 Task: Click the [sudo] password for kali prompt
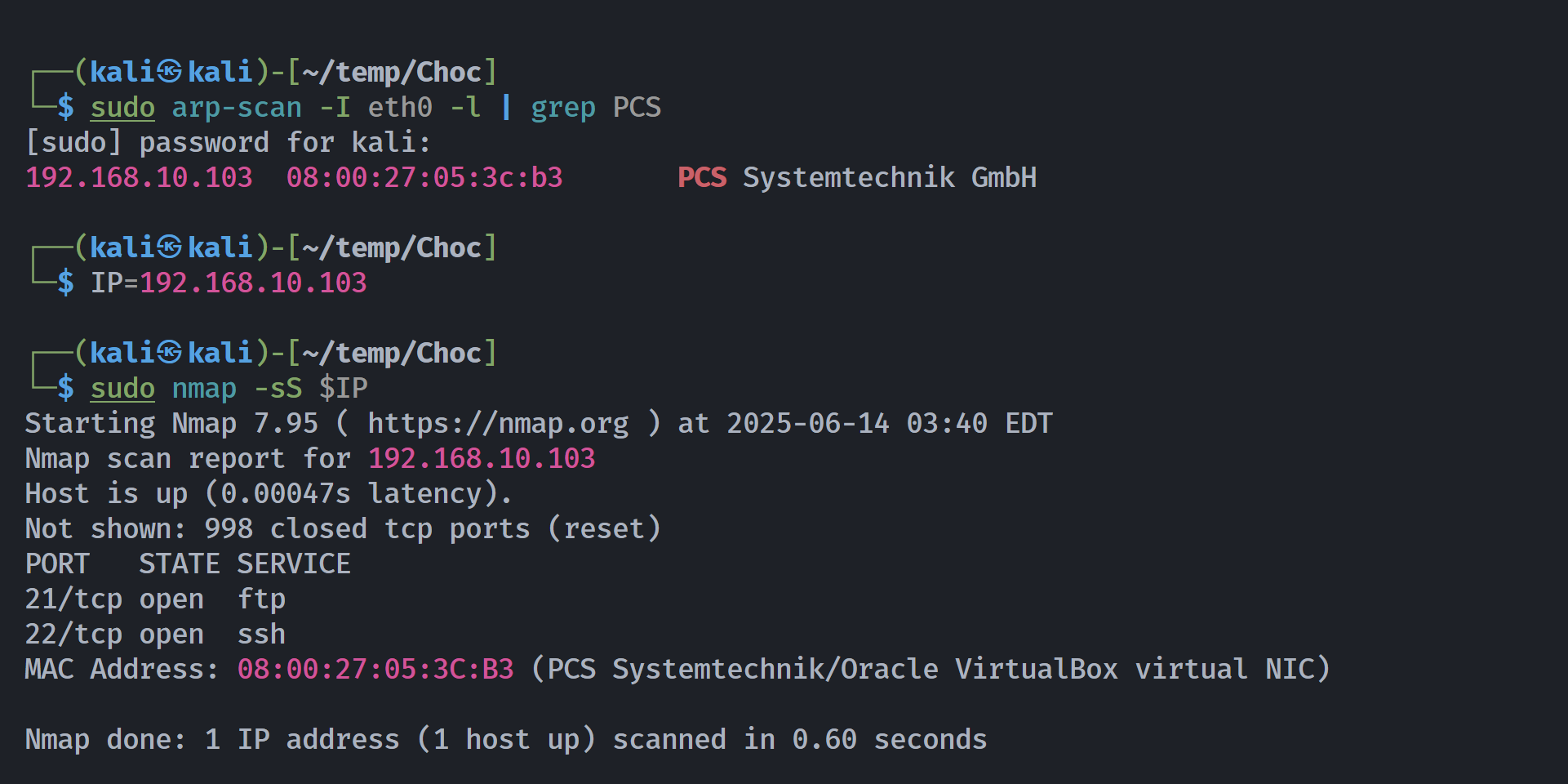click(x=228, y=143)
